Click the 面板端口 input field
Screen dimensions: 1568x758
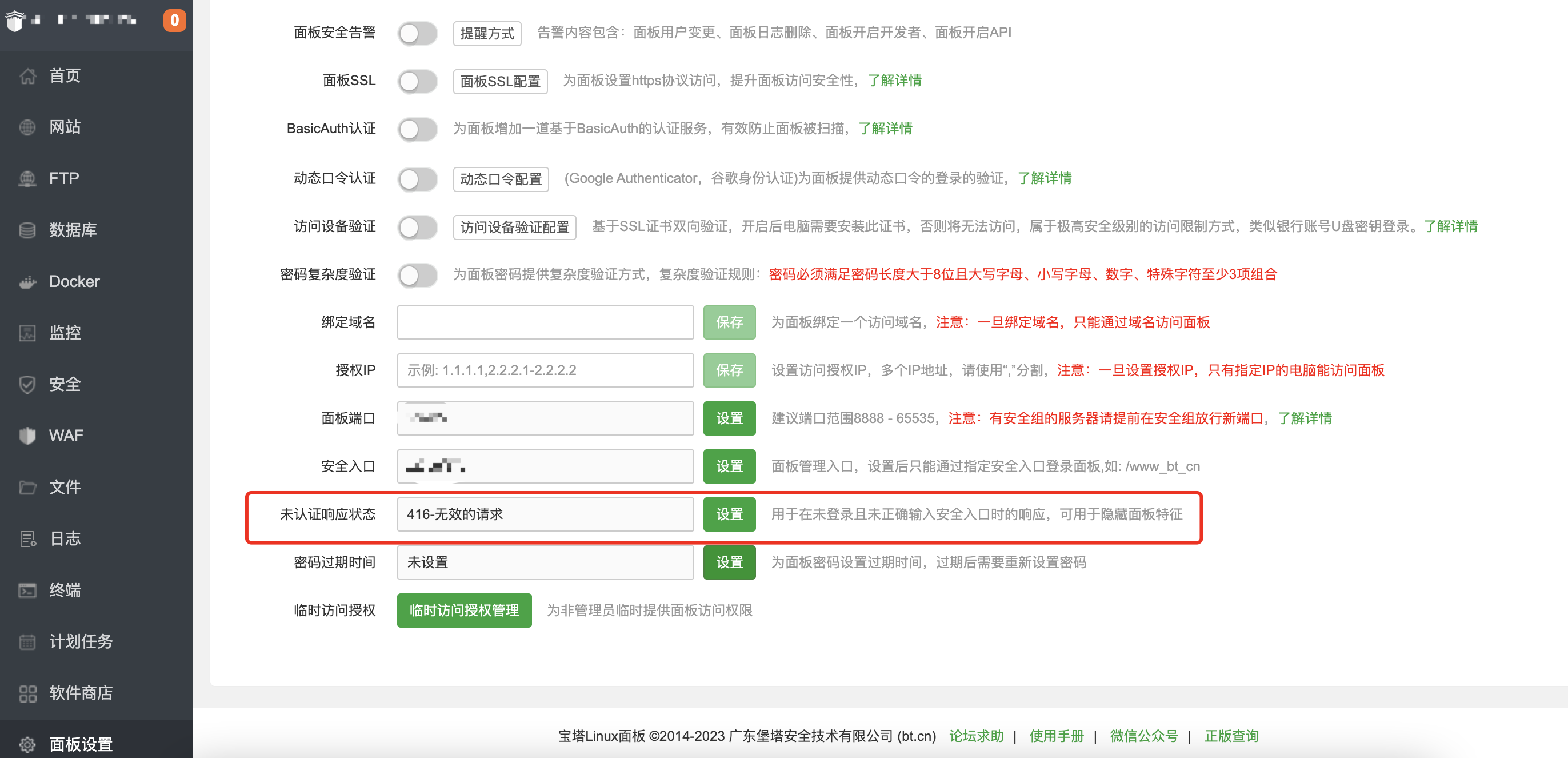pyautogui.click(x=545, y=418)
